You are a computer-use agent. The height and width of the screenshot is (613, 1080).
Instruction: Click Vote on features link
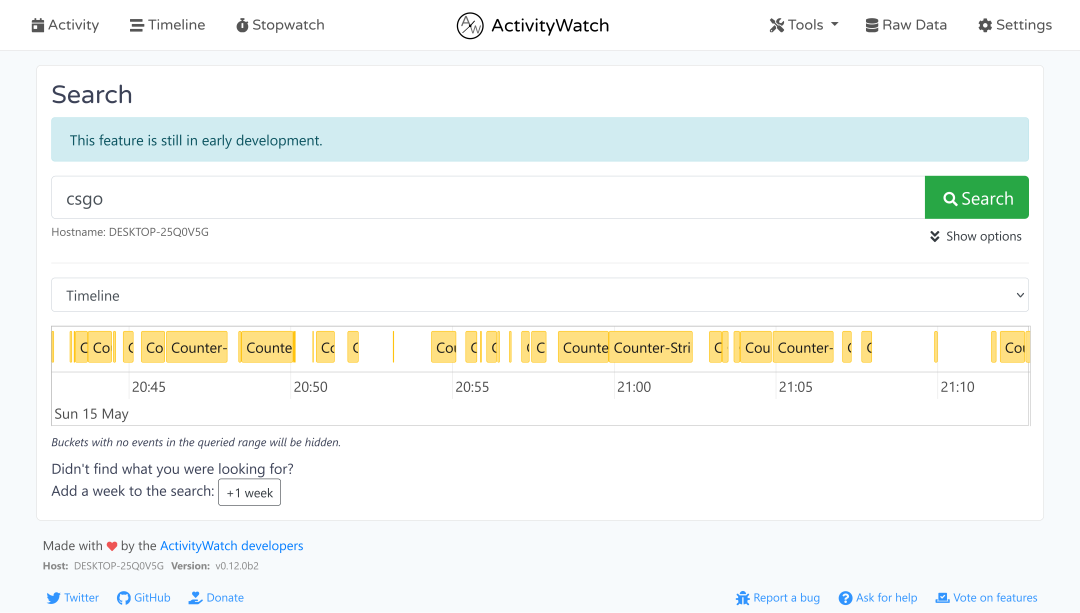tap(986, 598)
